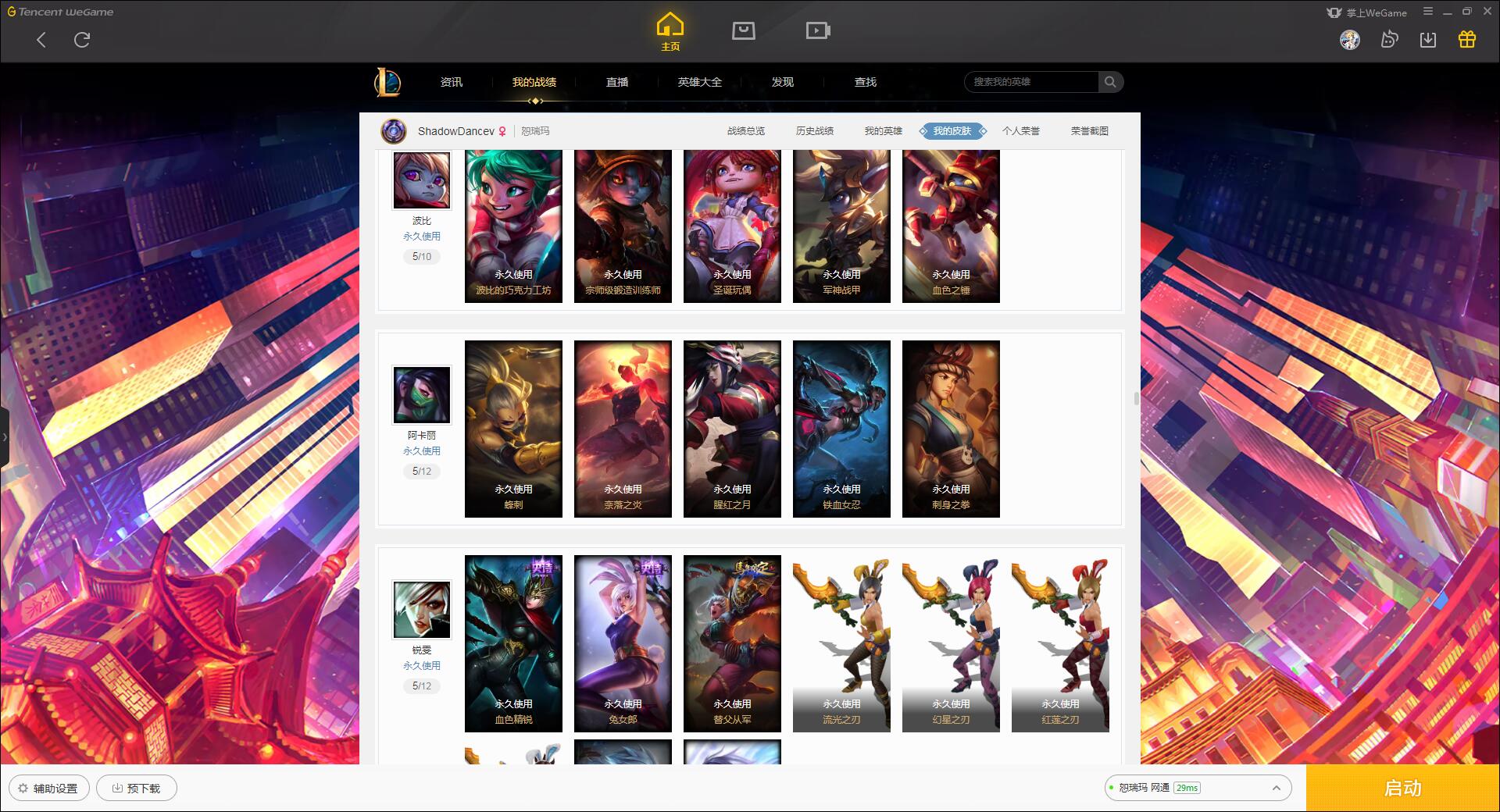This screenshot has height=812, width=1500.
Task: Click the user avatar in the top right
Action: [1350, 40]
